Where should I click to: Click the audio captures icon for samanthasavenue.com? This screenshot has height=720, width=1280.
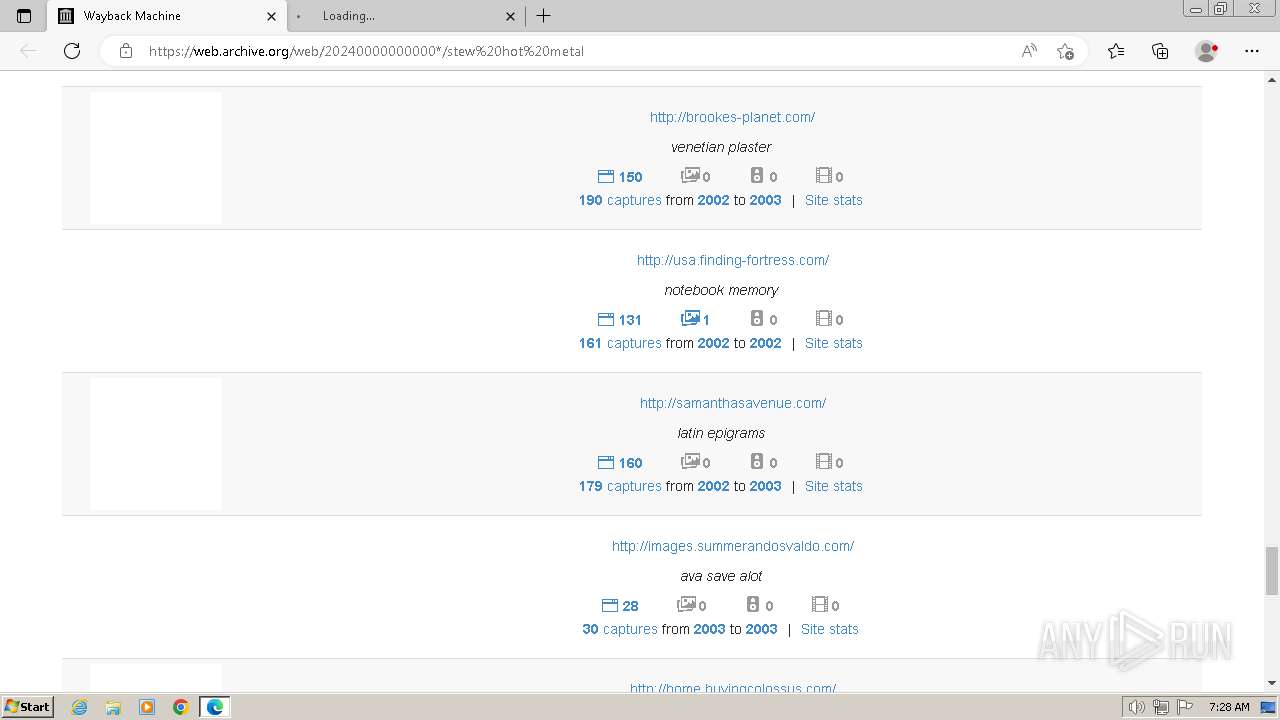pyautogui.click(x=757, y=462)
